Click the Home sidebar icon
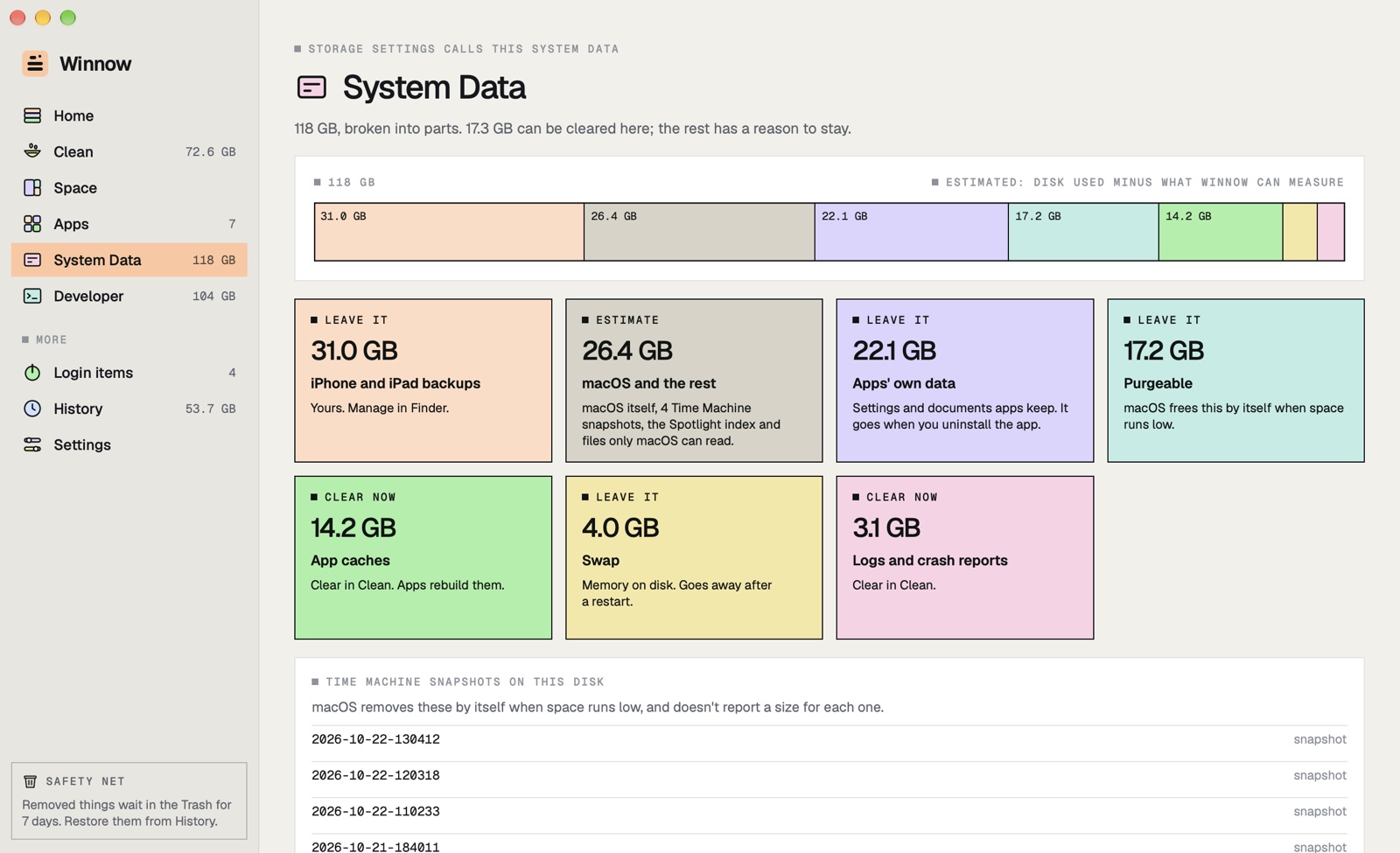Viewport: 1400px width, 853px height. [x=32, y=115]
